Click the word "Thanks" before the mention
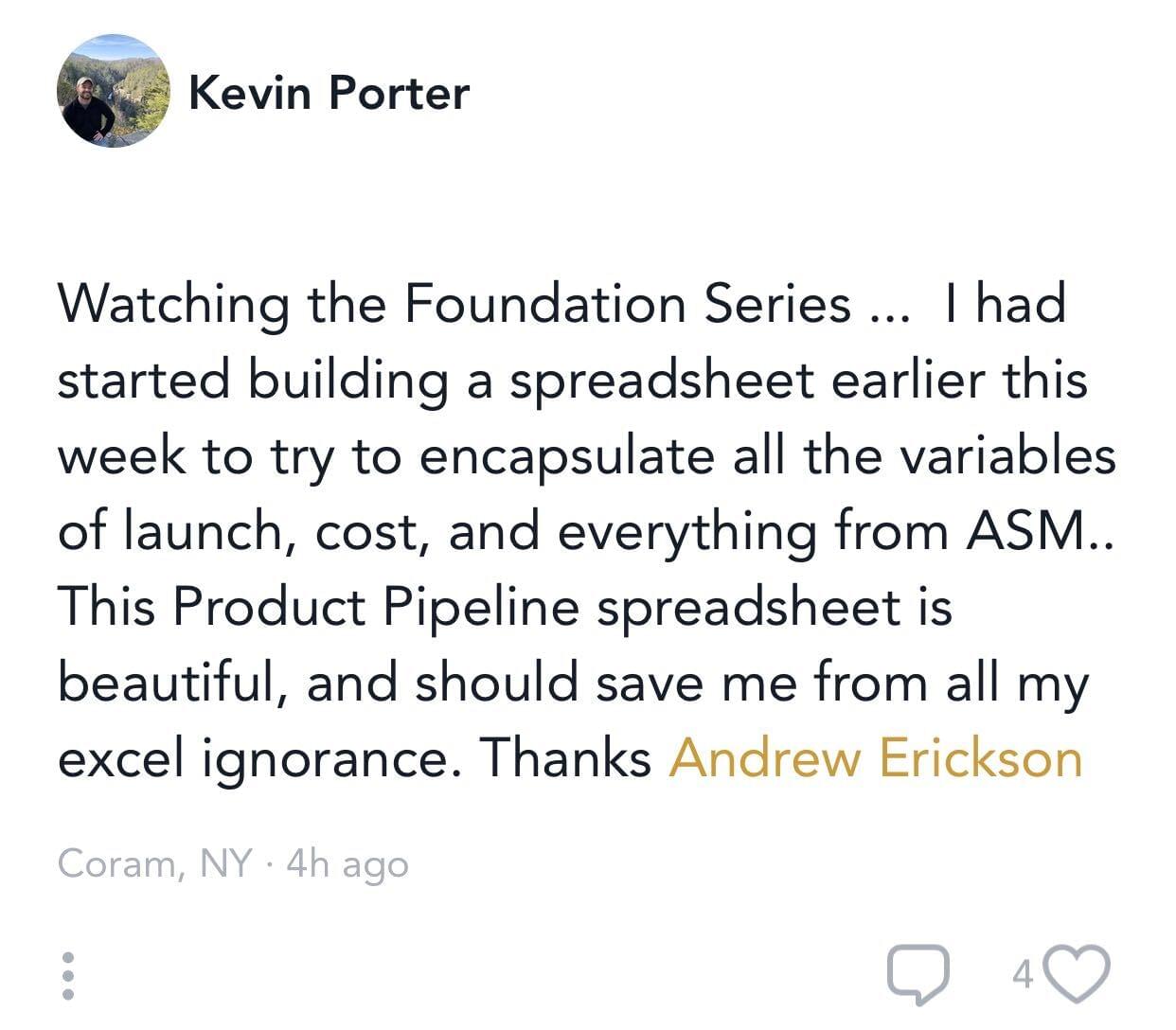This screenshot has width=1176, height=1030. tap(564, 758)
